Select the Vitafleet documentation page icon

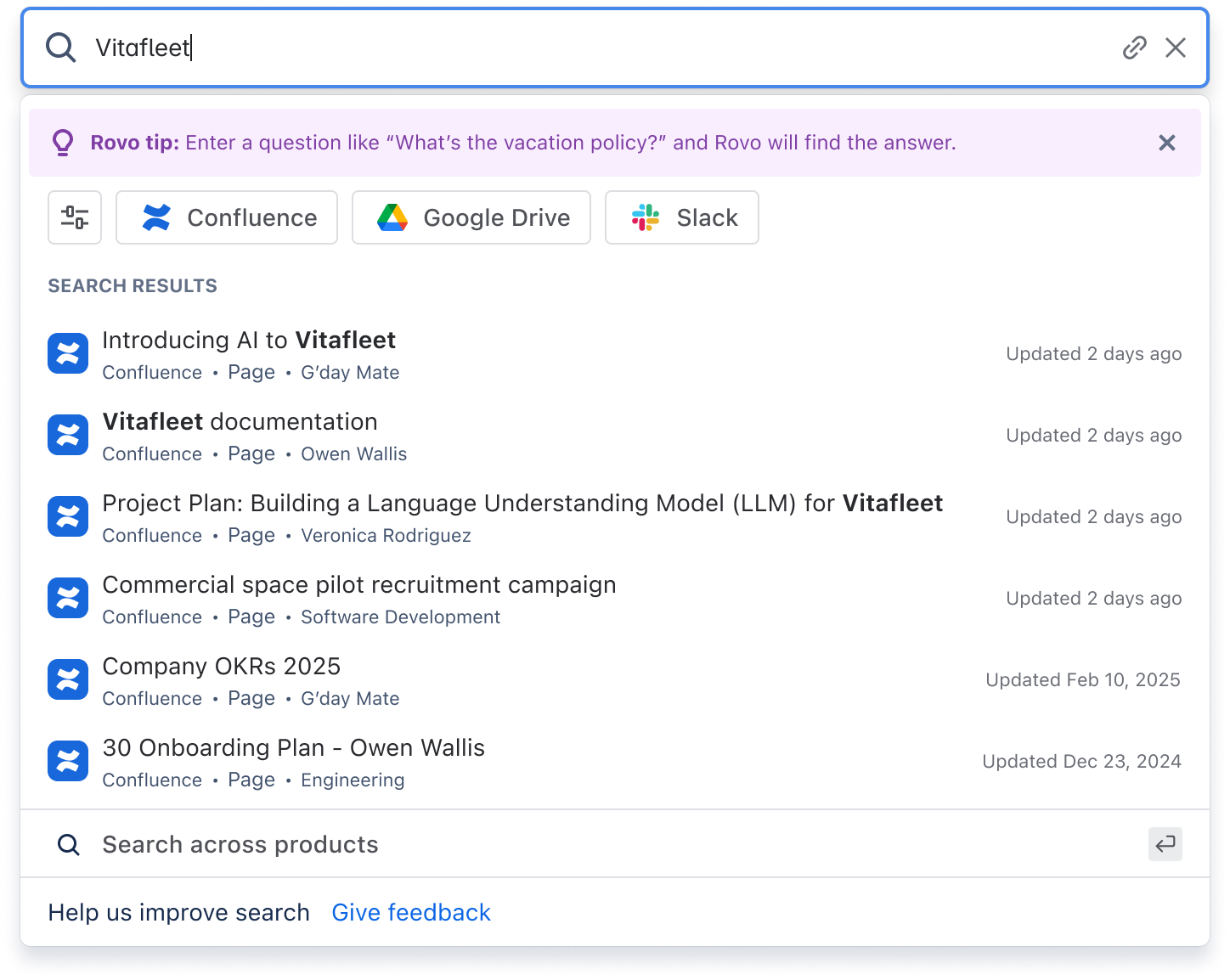pos(68,435)
